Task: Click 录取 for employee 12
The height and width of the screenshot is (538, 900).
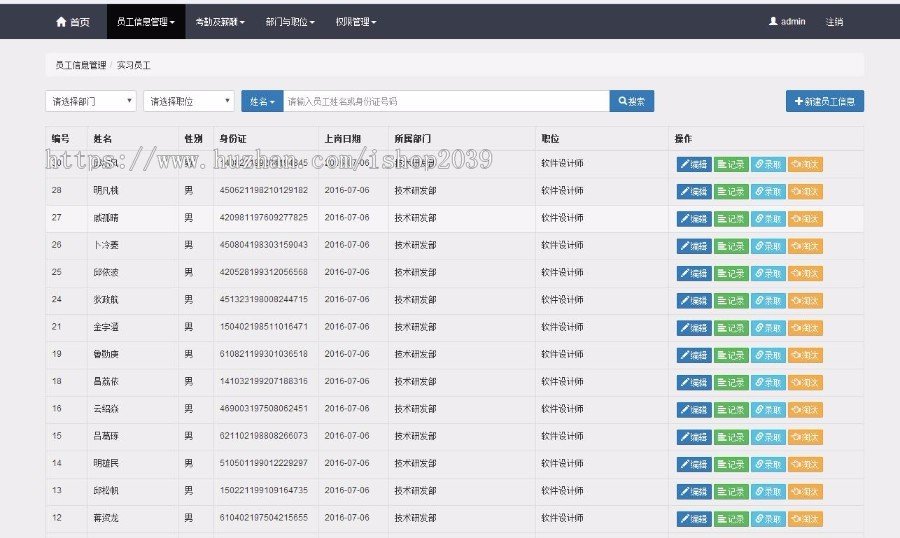Action: coord(768,518)
